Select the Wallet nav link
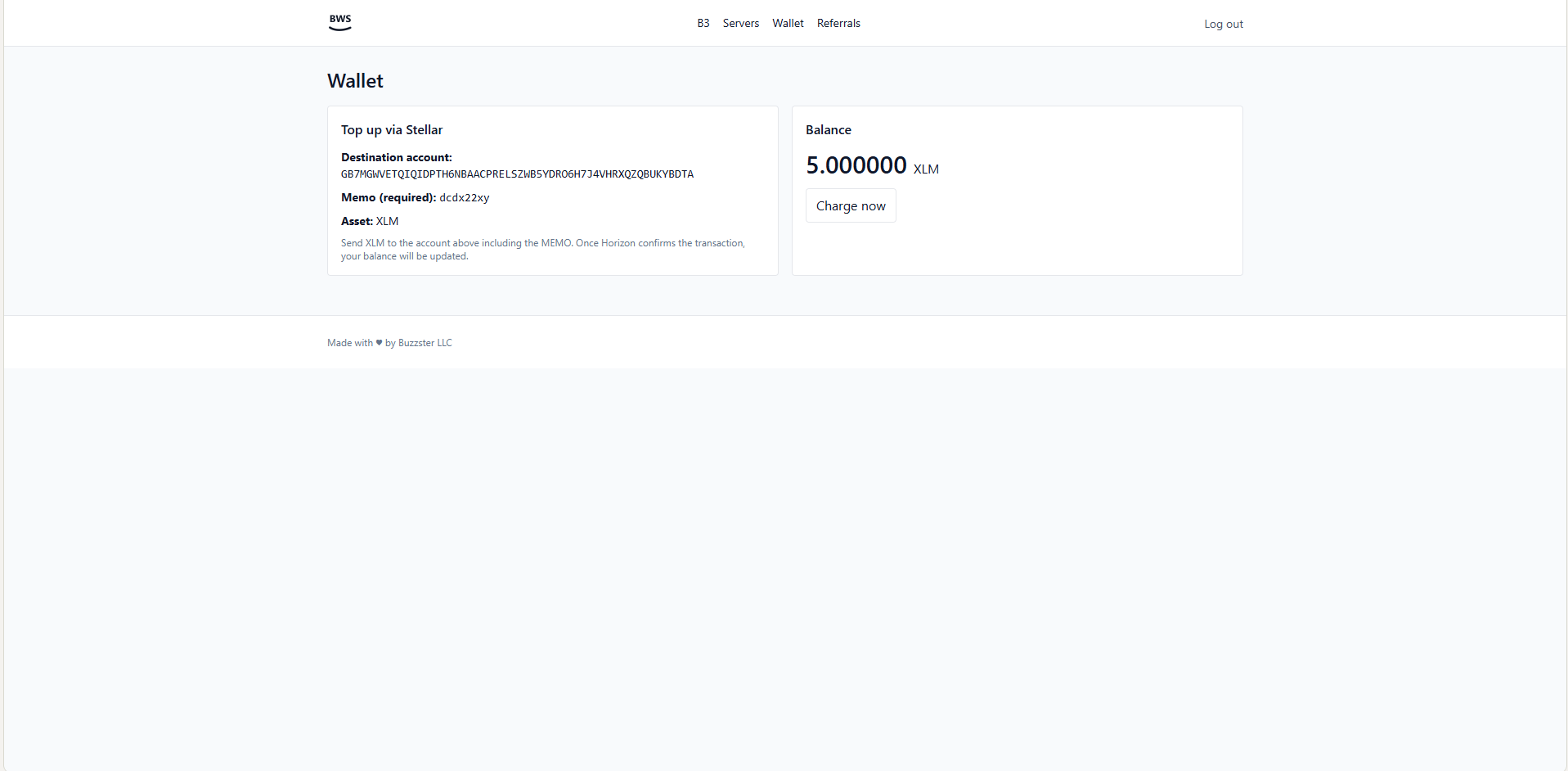 click(x=787, y=23)
